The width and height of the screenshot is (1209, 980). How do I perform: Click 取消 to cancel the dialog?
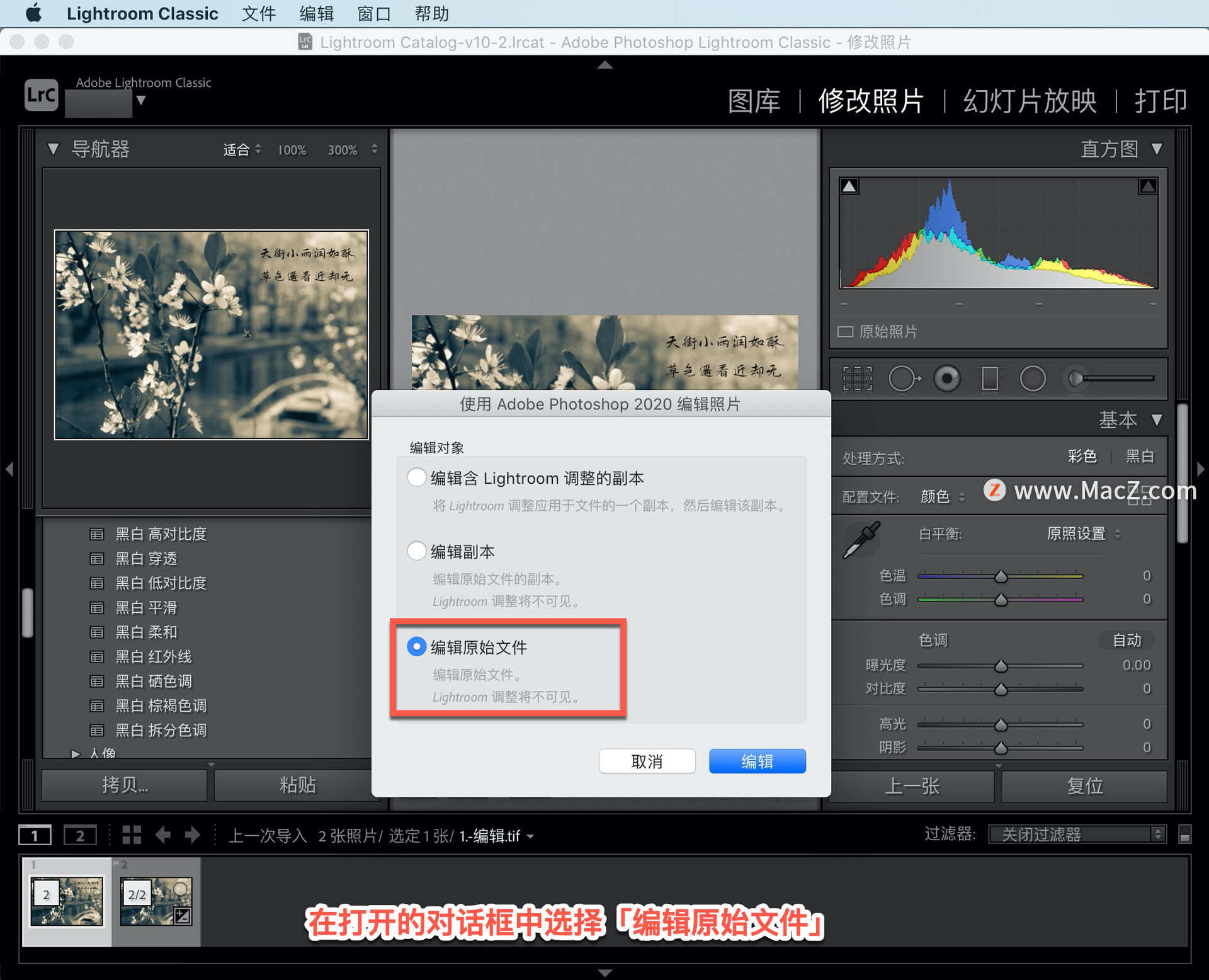coord(647,761)
